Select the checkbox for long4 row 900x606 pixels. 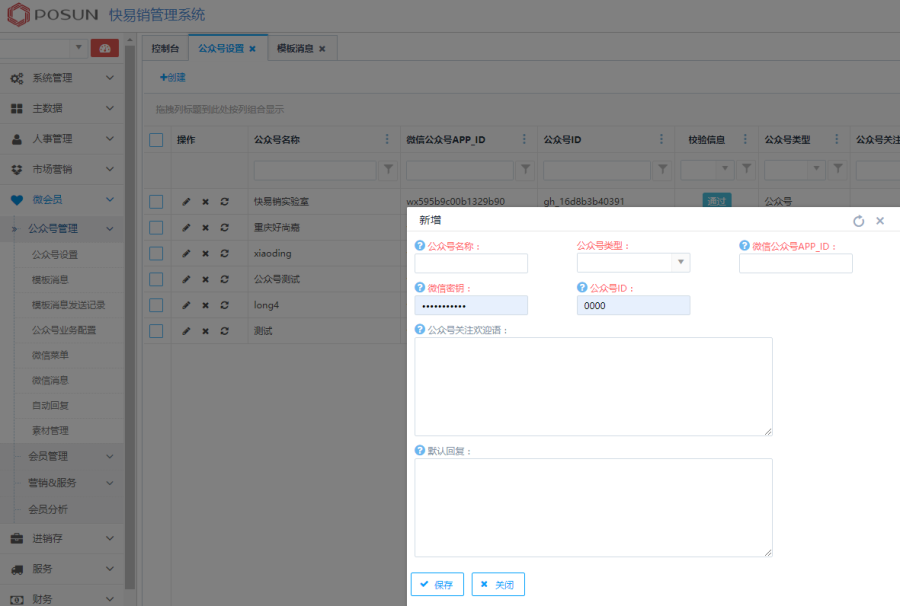click(x=156, y=305)
